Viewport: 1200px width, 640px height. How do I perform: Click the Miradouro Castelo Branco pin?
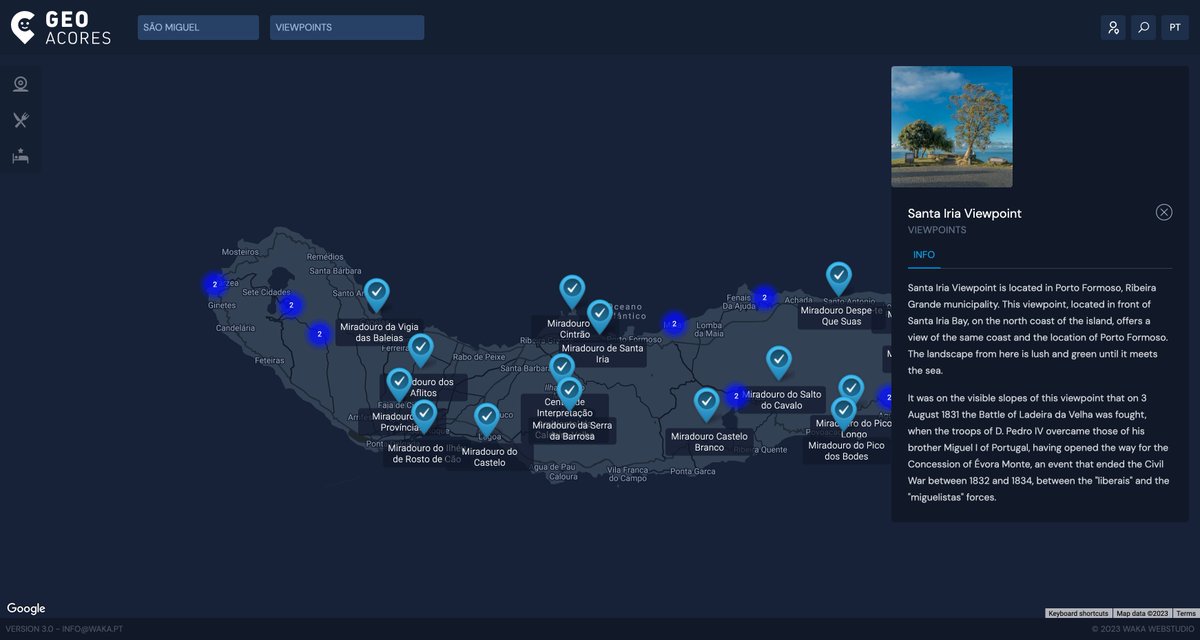[707, 405]
